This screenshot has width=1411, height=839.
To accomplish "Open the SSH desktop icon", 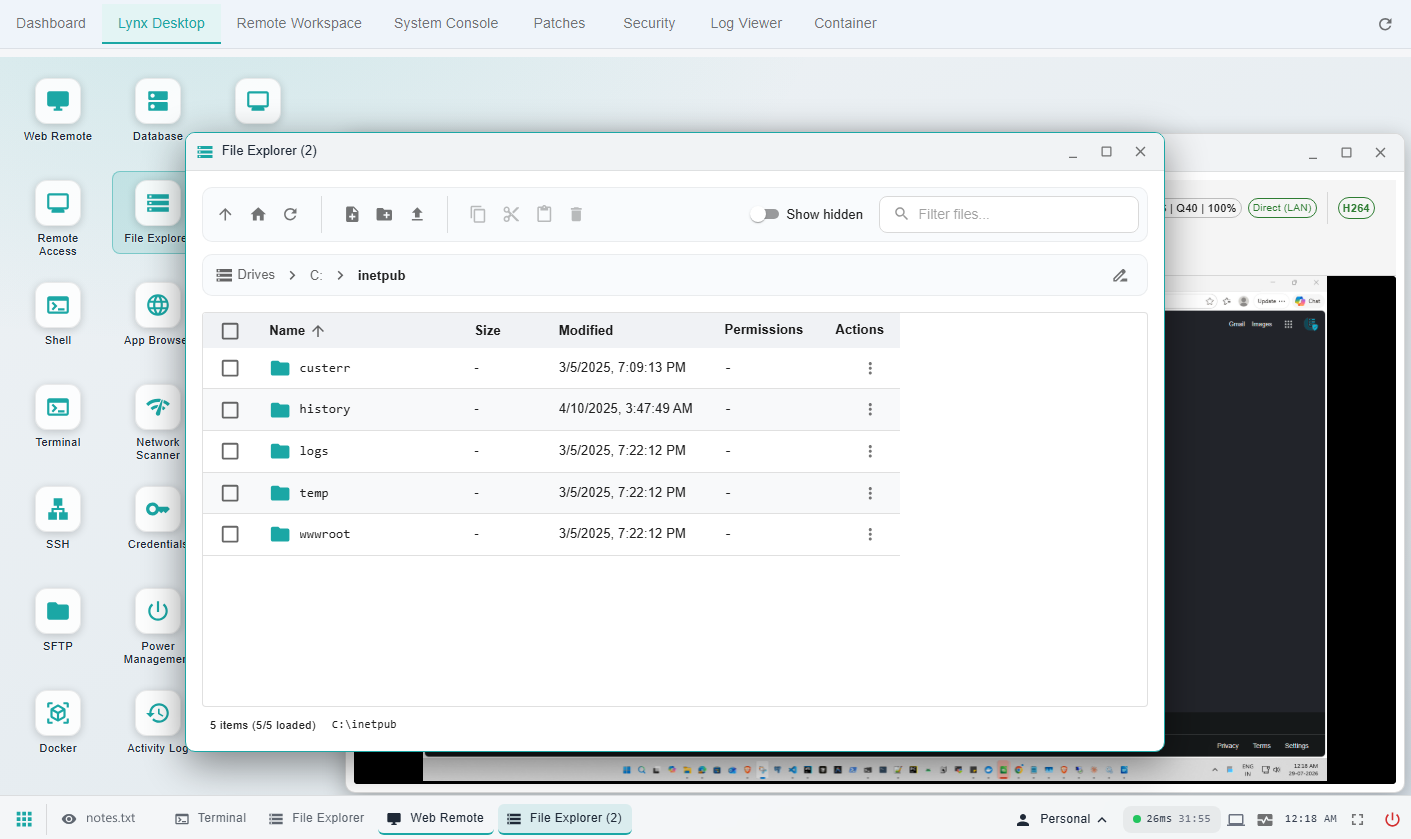I will (x=58, y=509).
